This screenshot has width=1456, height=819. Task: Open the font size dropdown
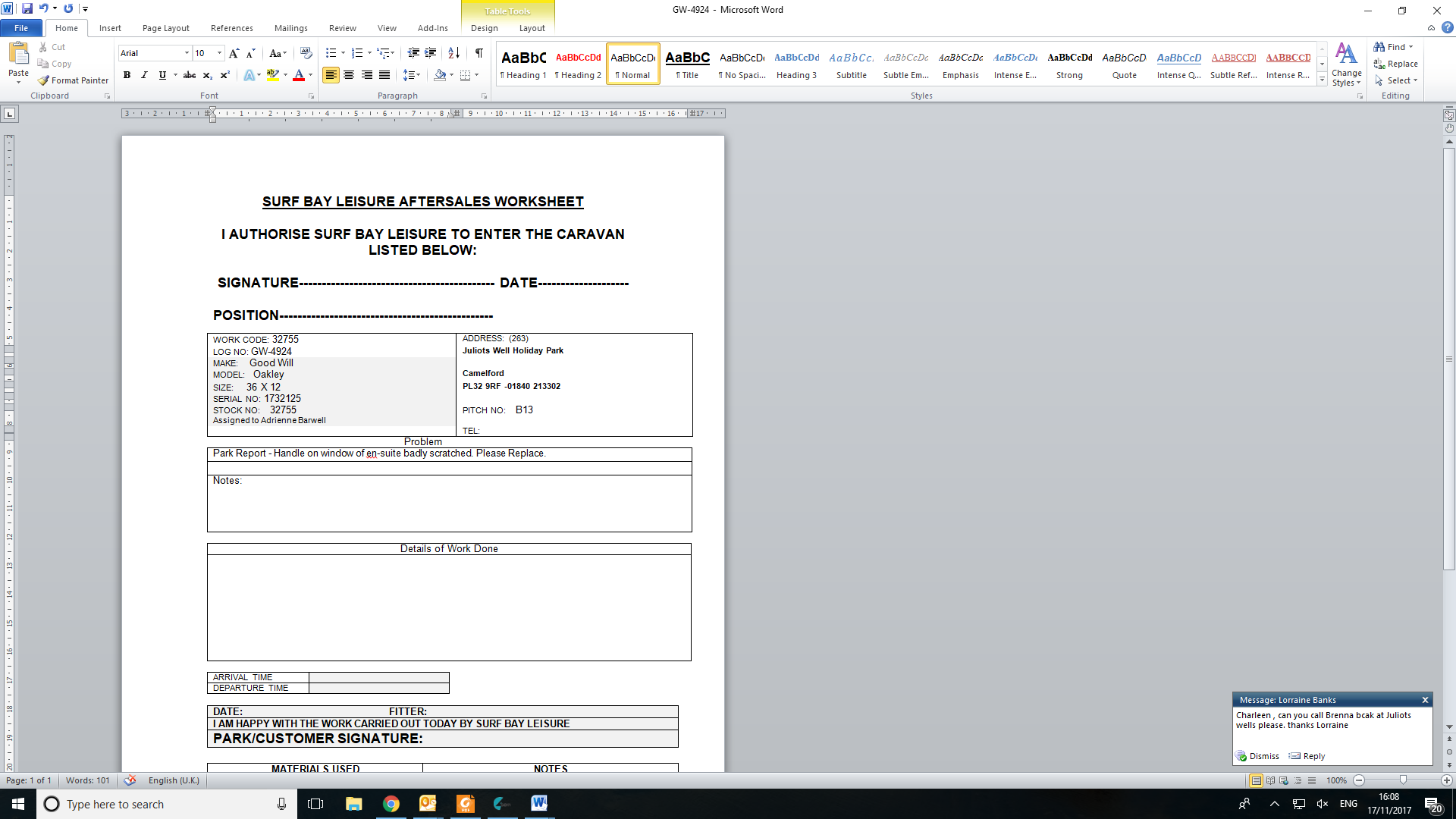(x=220, y=53)
